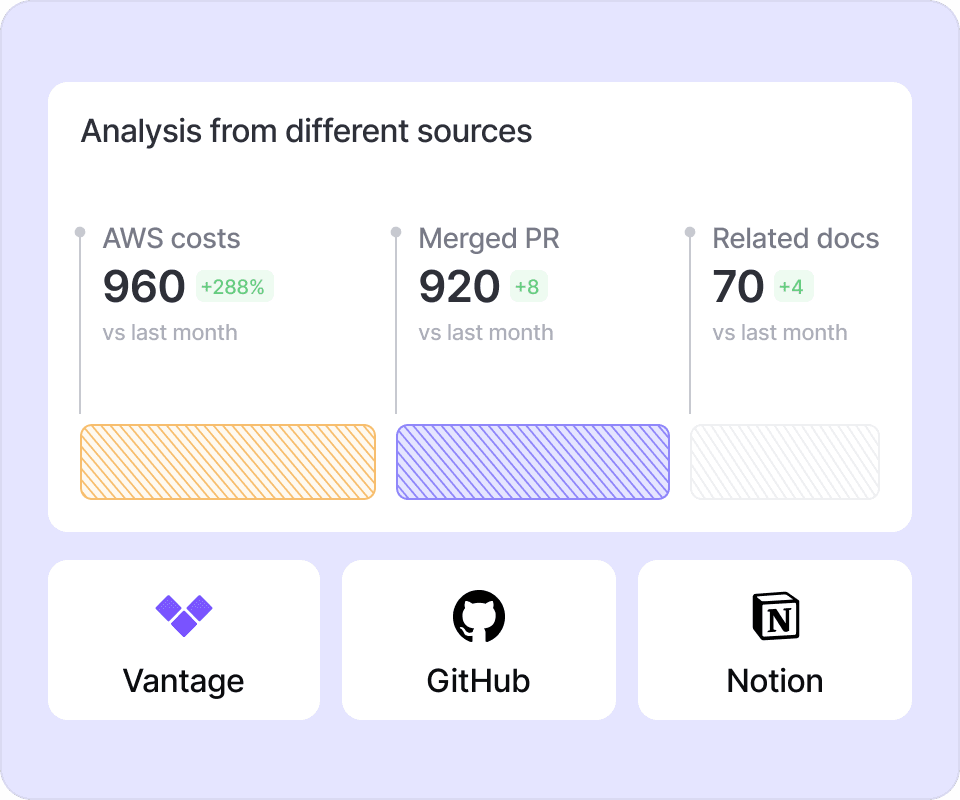The height and width of the screenshot is (800, 960).
Task: Open the GitHub source label
Action: point(478,681)
